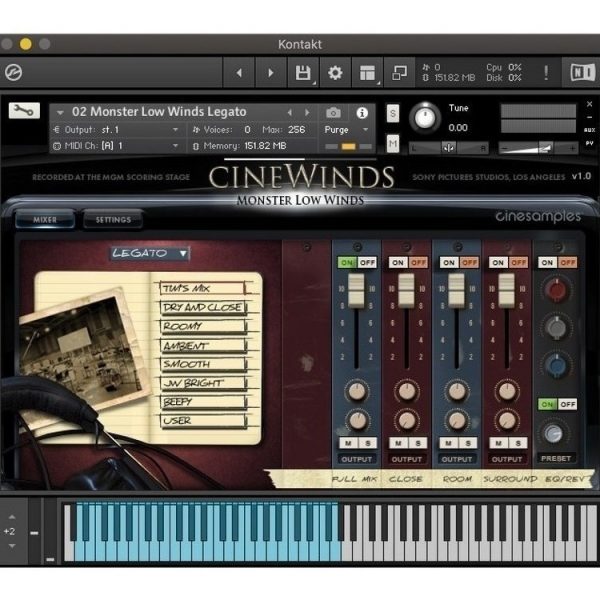Screen dimensions: 600x600
Task: Open Close channel OUTPUT selector
Action: pyautogui.click(x=407, y=459)
